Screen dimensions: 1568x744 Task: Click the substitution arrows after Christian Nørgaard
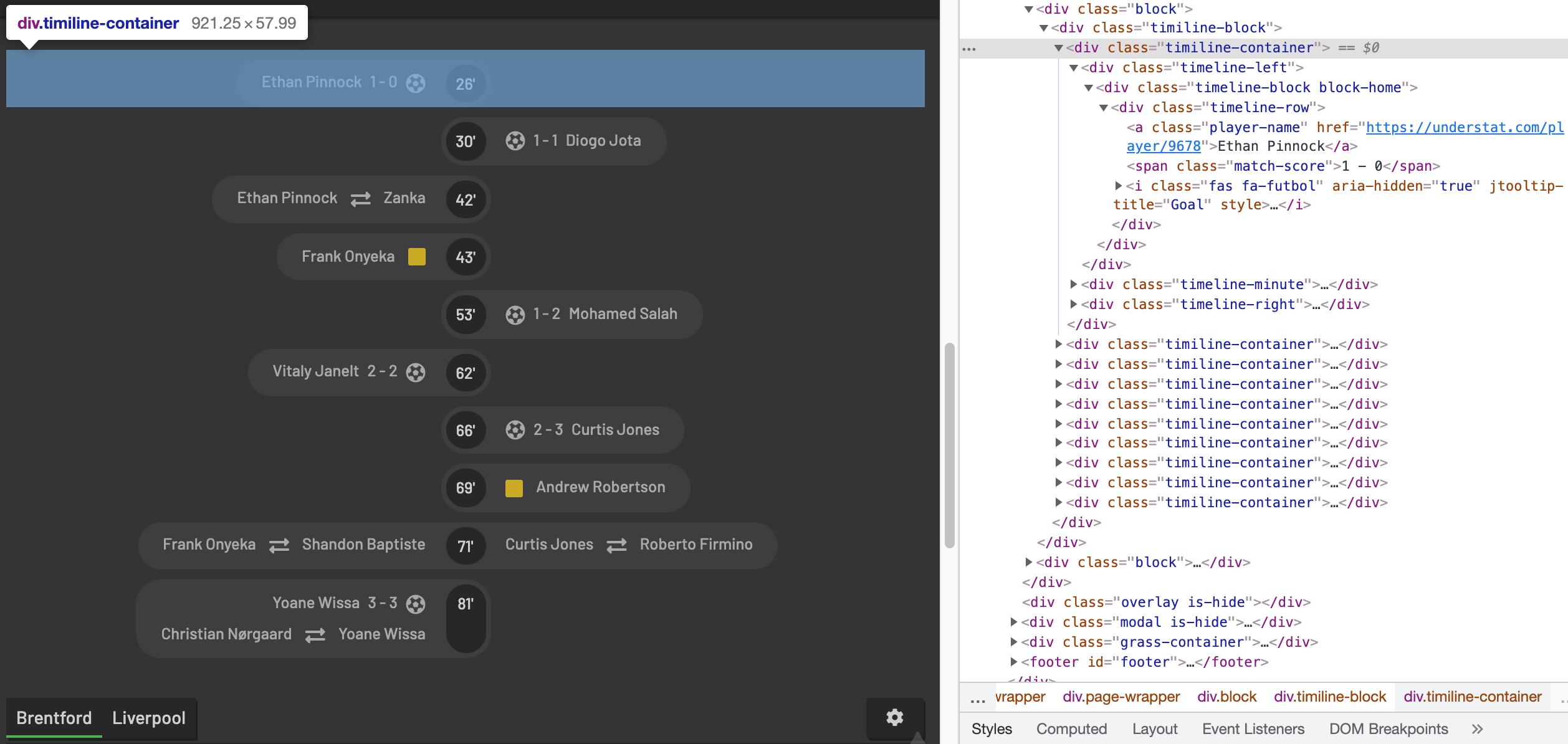point(315,635)
